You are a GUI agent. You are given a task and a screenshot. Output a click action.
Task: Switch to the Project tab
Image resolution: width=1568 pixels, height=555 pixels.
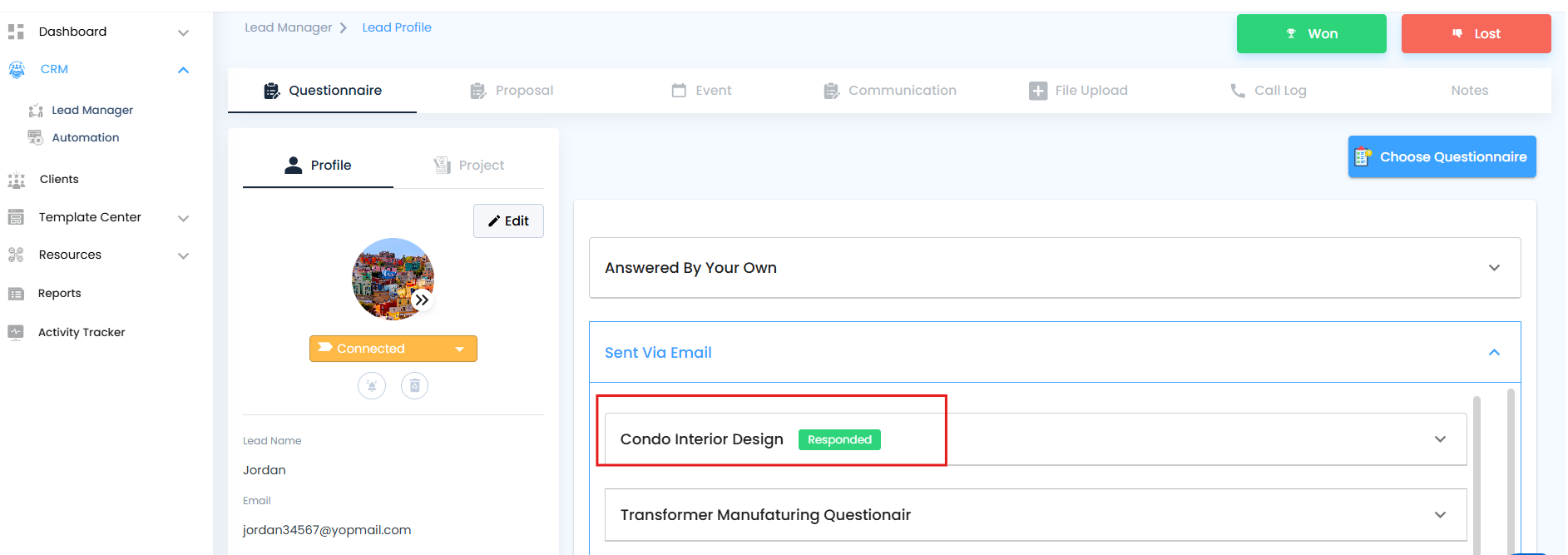pyautogui.click(x=468, y=165)
